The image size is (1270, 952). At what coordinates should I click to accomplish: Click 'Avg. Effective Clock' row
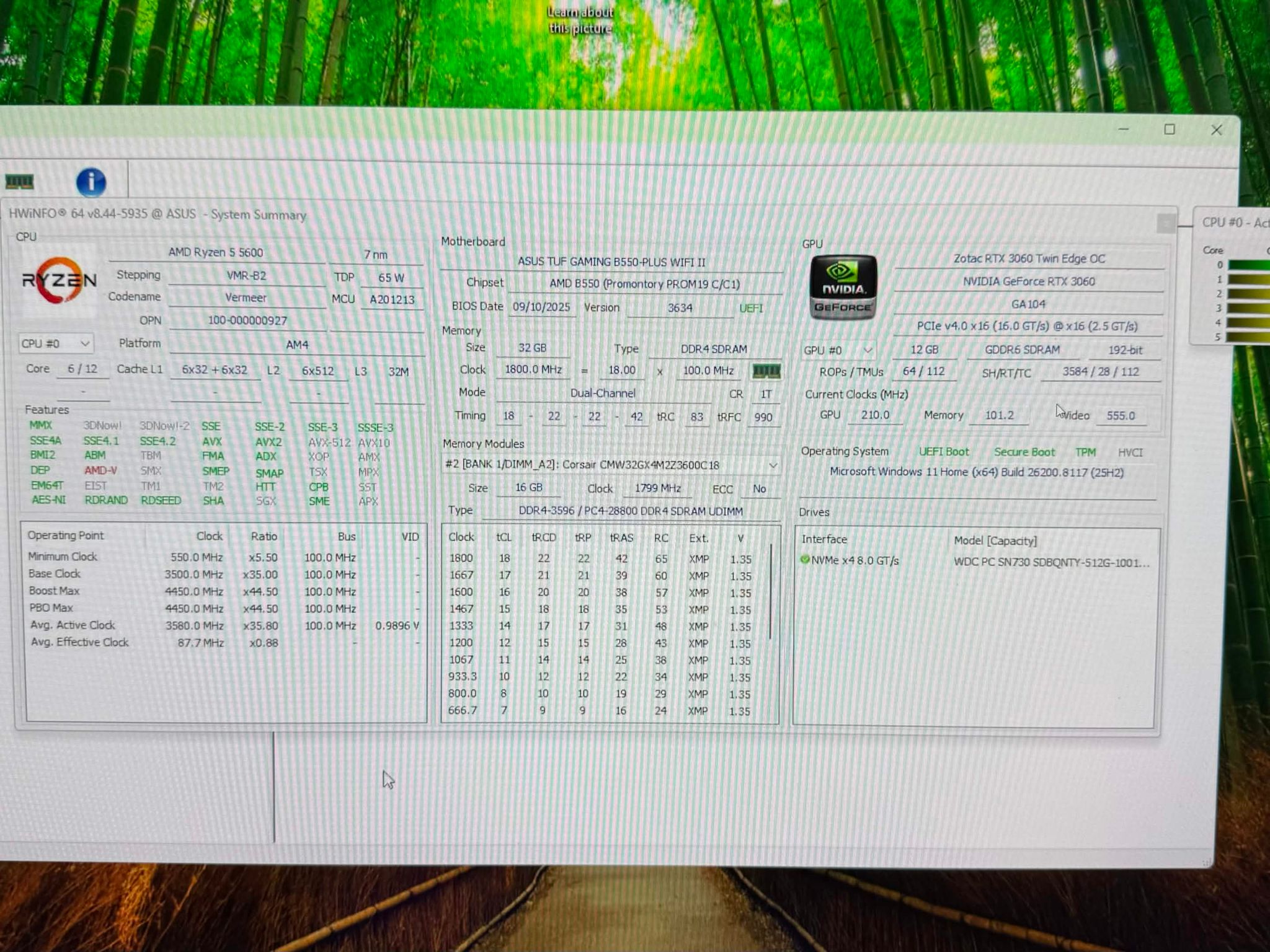pyautogui.click(x=223, y=643)
